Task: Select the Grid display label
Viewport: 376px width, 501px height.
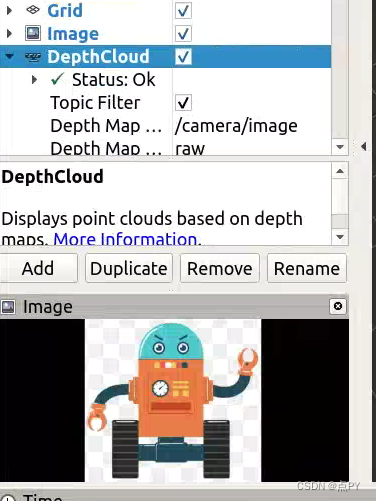Action: (65, 10)
